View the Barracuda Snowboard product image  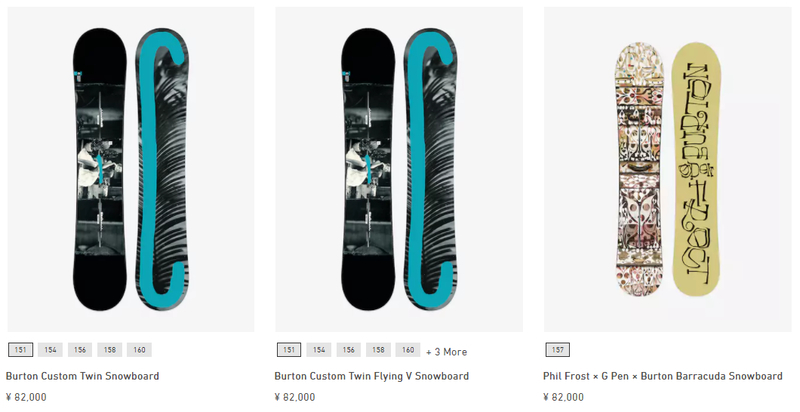click(667, 169)
